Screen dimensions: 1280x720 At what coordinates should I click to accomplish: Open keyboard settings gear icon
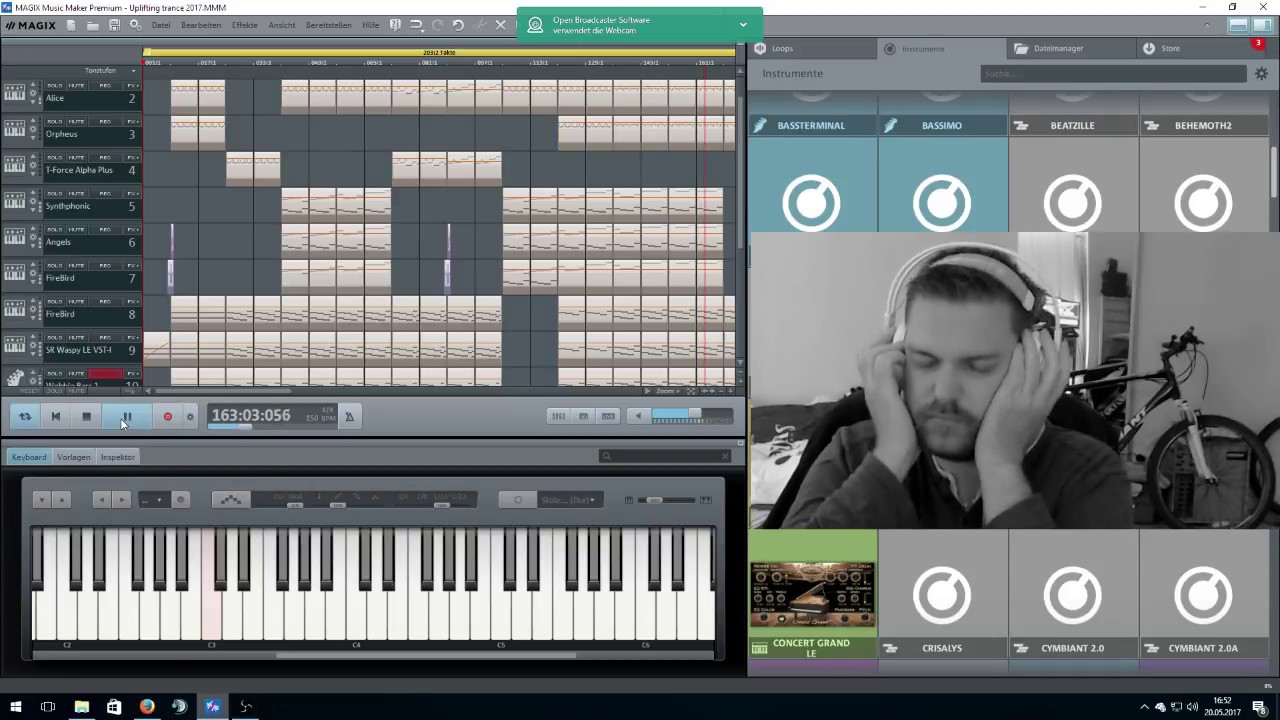181,499
